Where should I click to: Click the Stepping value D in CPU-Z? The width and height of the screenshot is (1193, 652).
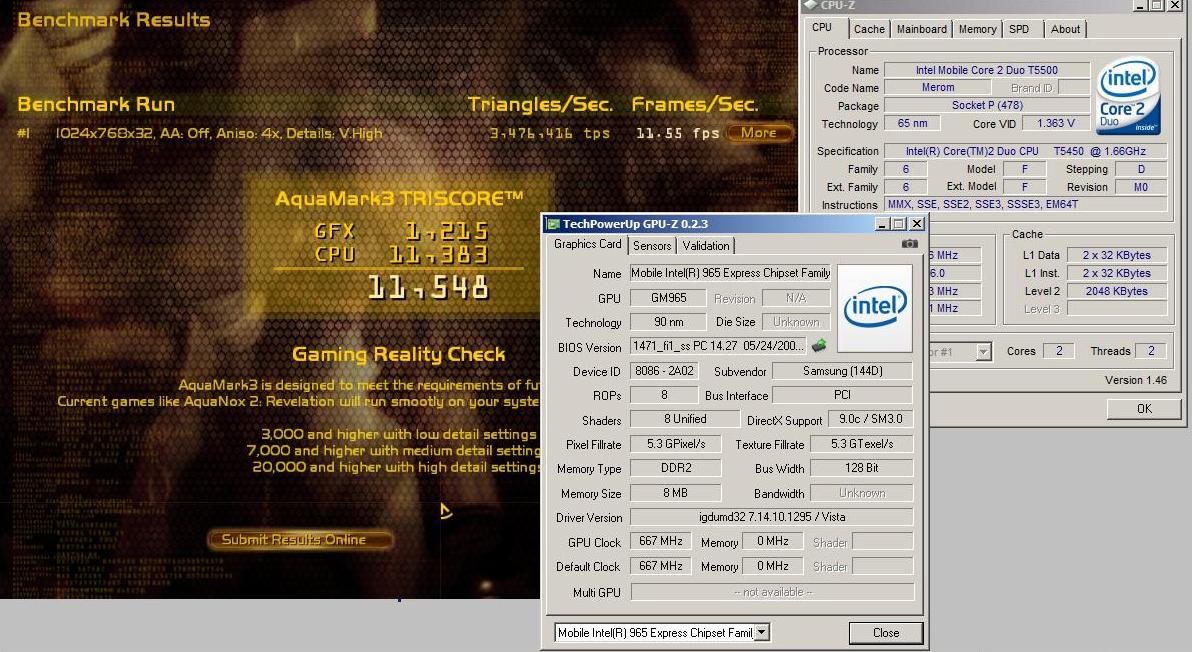1141,169
